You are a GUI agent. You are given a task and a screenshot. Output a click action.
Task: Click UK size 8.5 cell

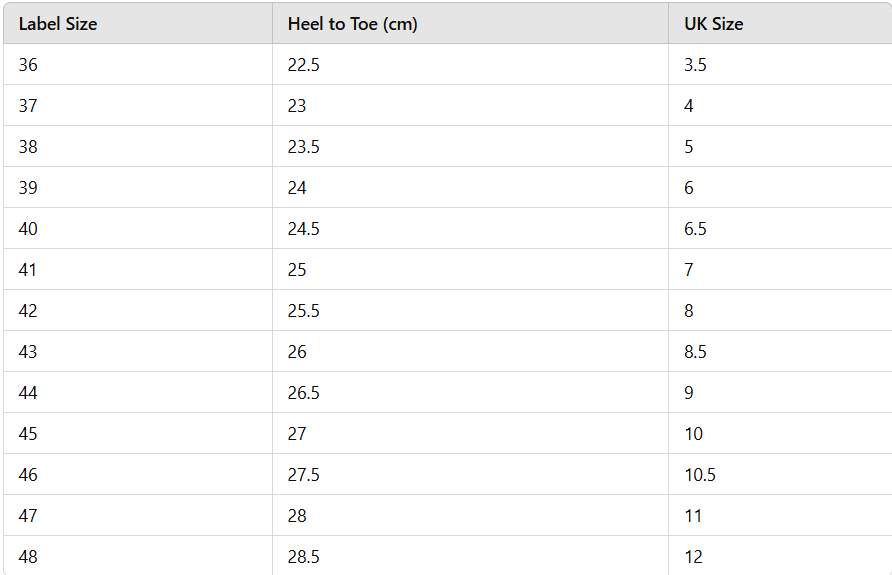click(x=695, y=352)
